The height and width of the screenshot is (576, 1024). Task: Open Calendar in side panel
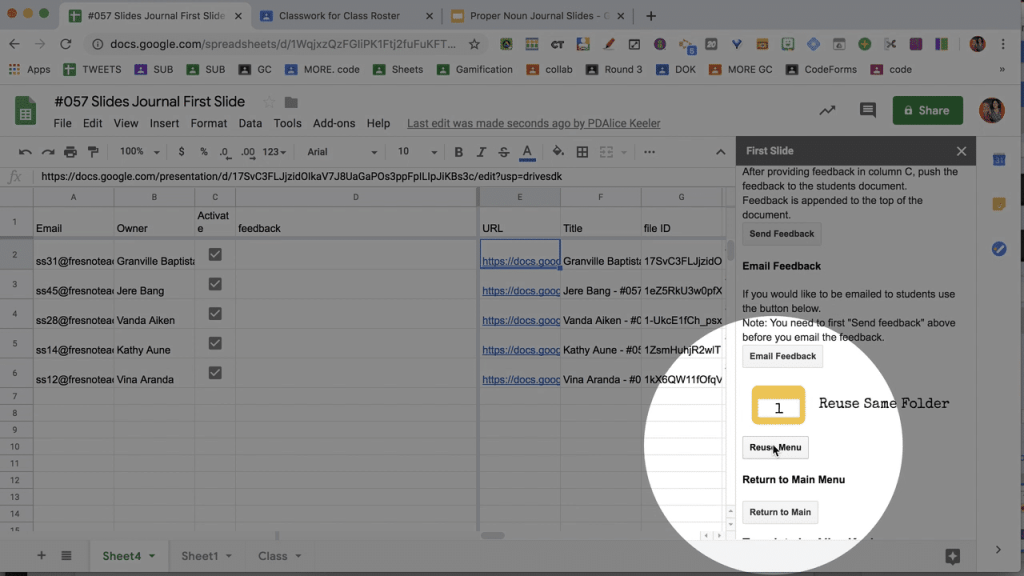[x=999, y=159]
